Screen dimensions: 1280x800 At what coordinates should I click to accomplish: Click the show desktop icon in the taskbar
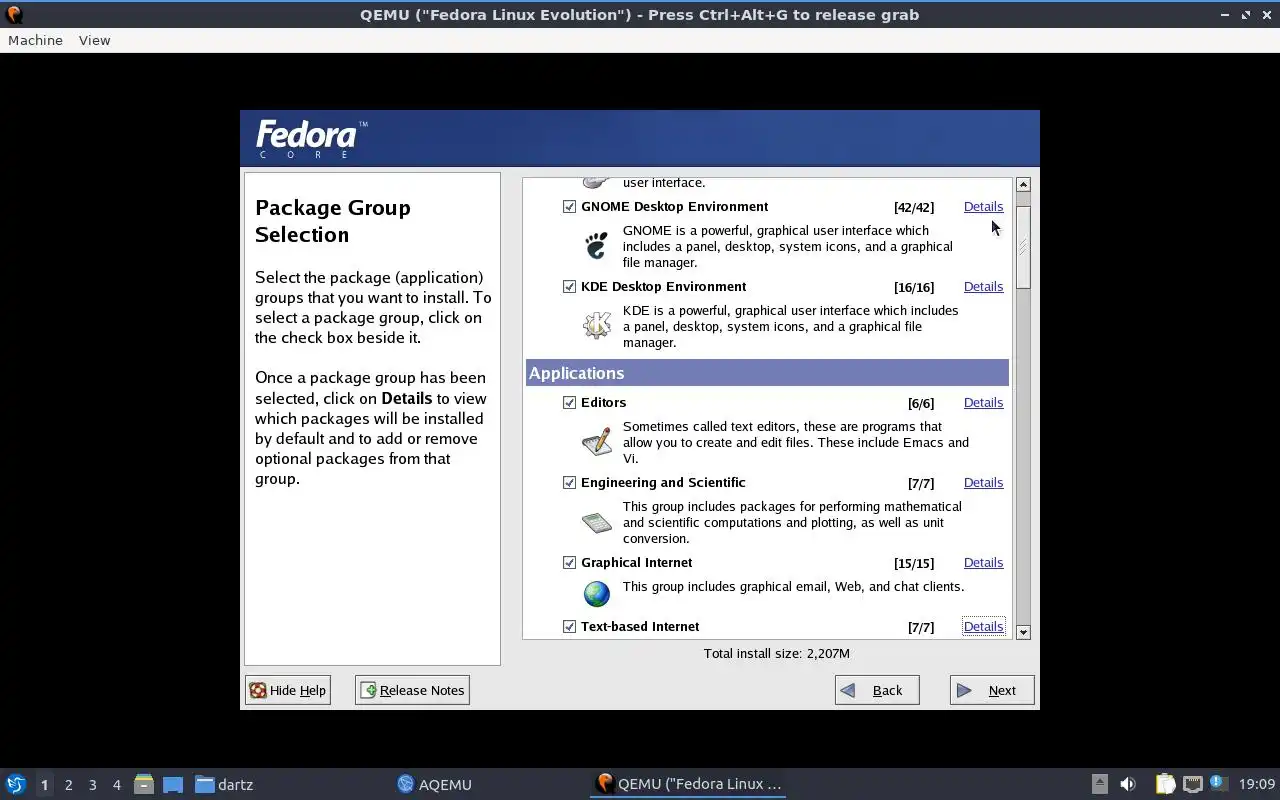click(173, 784)
